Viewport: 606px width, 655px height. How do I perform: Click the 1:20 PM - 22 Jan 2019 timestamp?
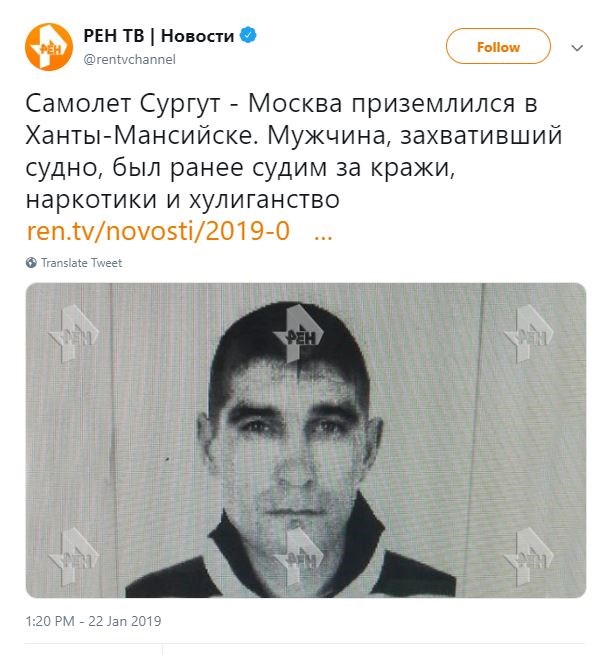point(94,621)
